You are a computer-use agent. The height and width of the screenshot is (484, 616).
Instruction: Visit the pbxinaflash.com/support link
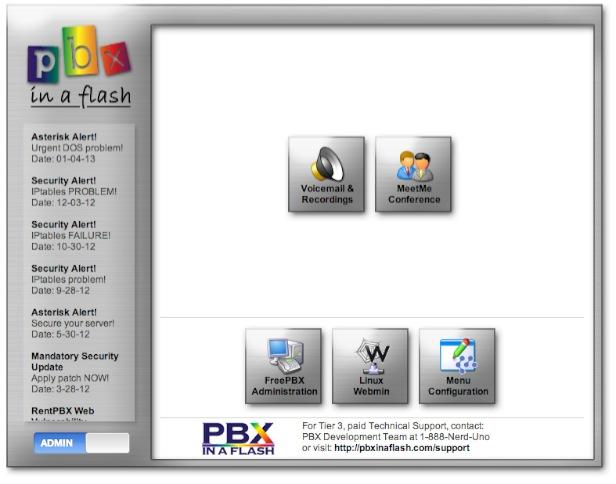pyautogui.click(x=402, y=448)
